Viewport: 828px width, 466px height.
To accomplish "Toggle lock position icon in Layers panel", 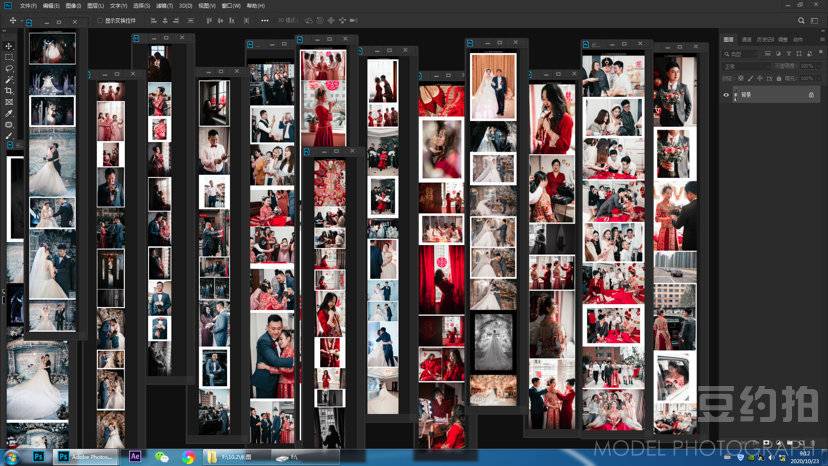I will [760, 78].
